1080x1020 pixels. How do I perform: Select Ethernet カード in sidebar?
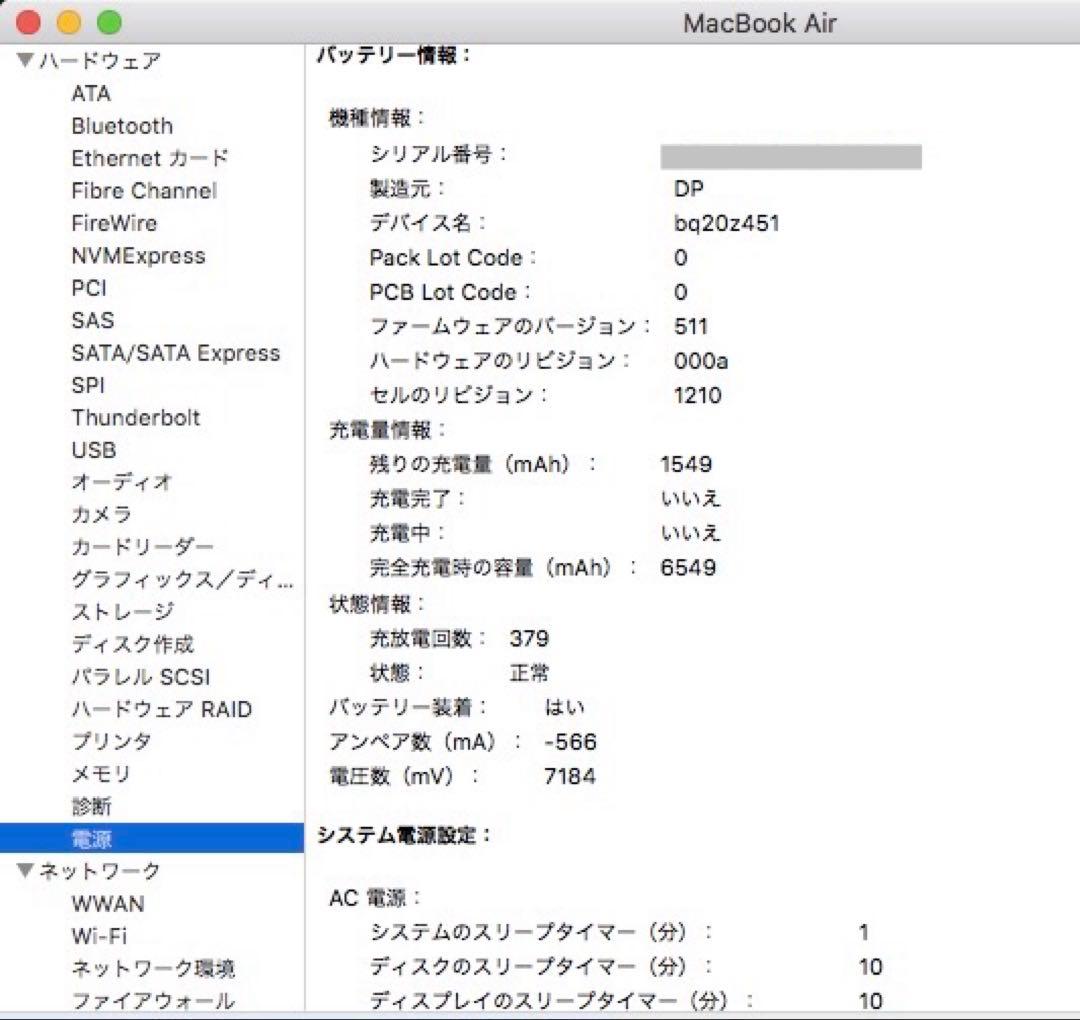click(x=149, y=158)
